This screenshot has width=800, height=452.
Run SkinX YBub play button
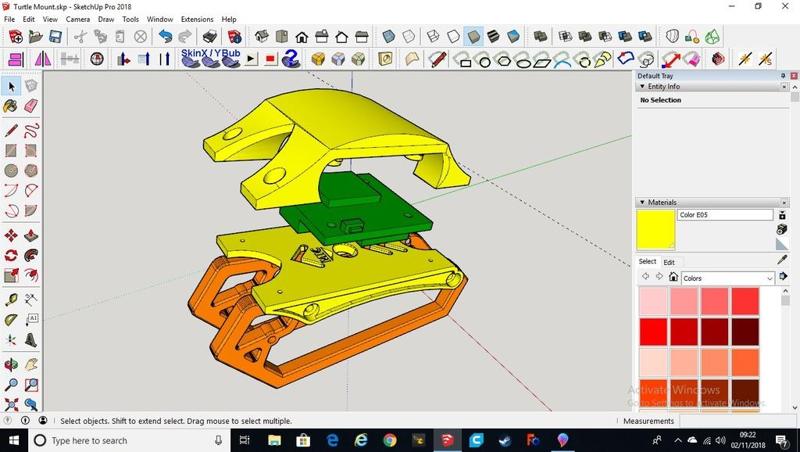pyautogui.click(x=251, y=59)
